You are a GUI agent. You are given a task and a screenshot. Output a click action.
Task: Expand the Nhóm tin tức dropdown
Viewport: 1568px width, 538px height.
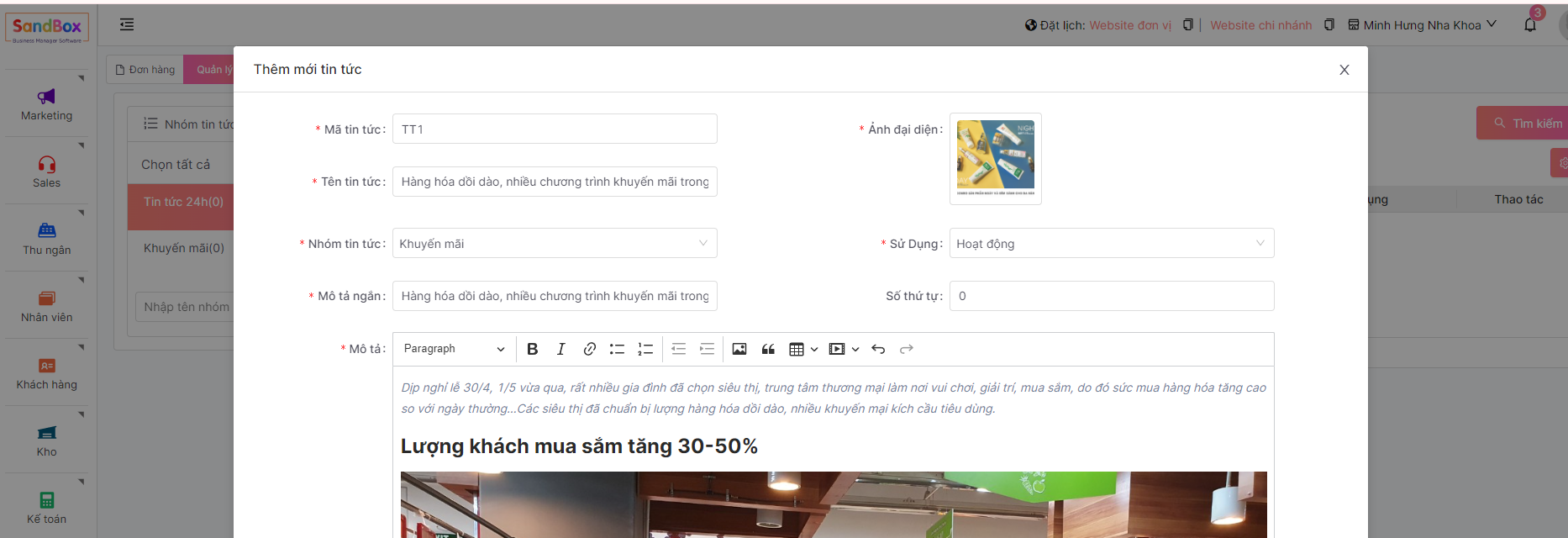click(x=555, y=244)
